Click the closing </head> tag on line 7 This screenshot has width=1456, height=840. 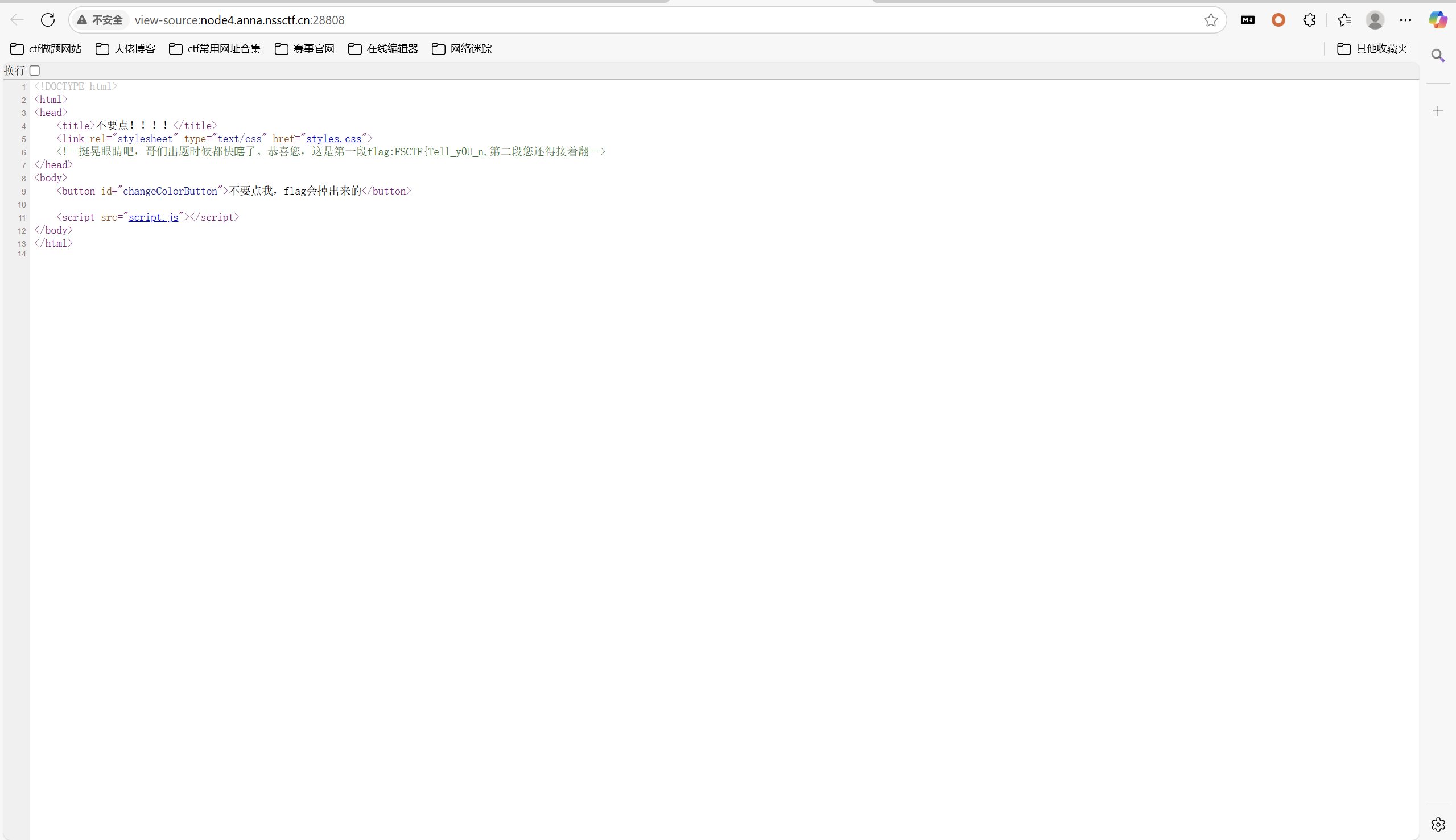(53, 165)
